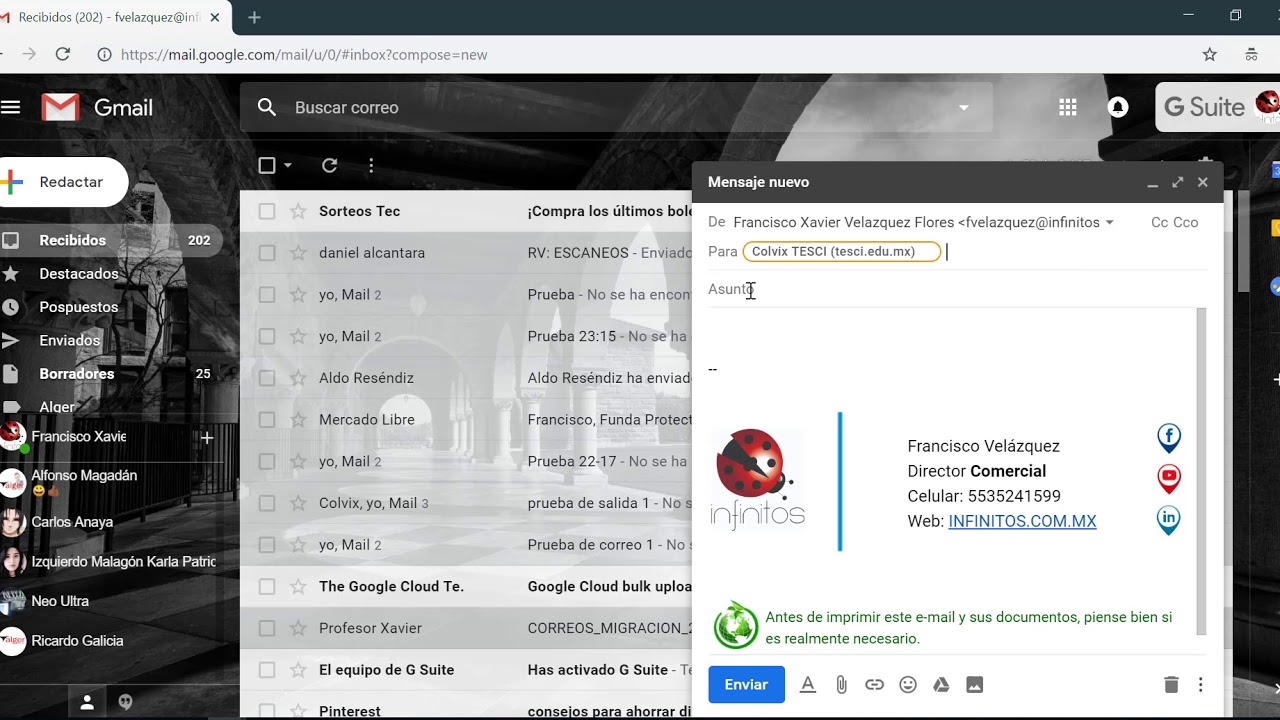Expand compose window to full screen
Viewport: 1280px width, 720px height.
tap(1177, 182)
